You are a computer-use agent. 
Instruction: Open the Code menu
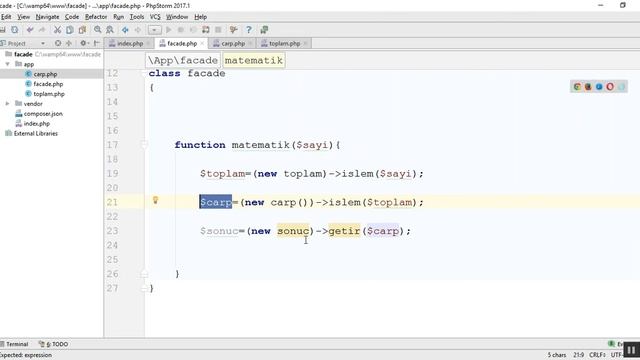pos(72,17)
